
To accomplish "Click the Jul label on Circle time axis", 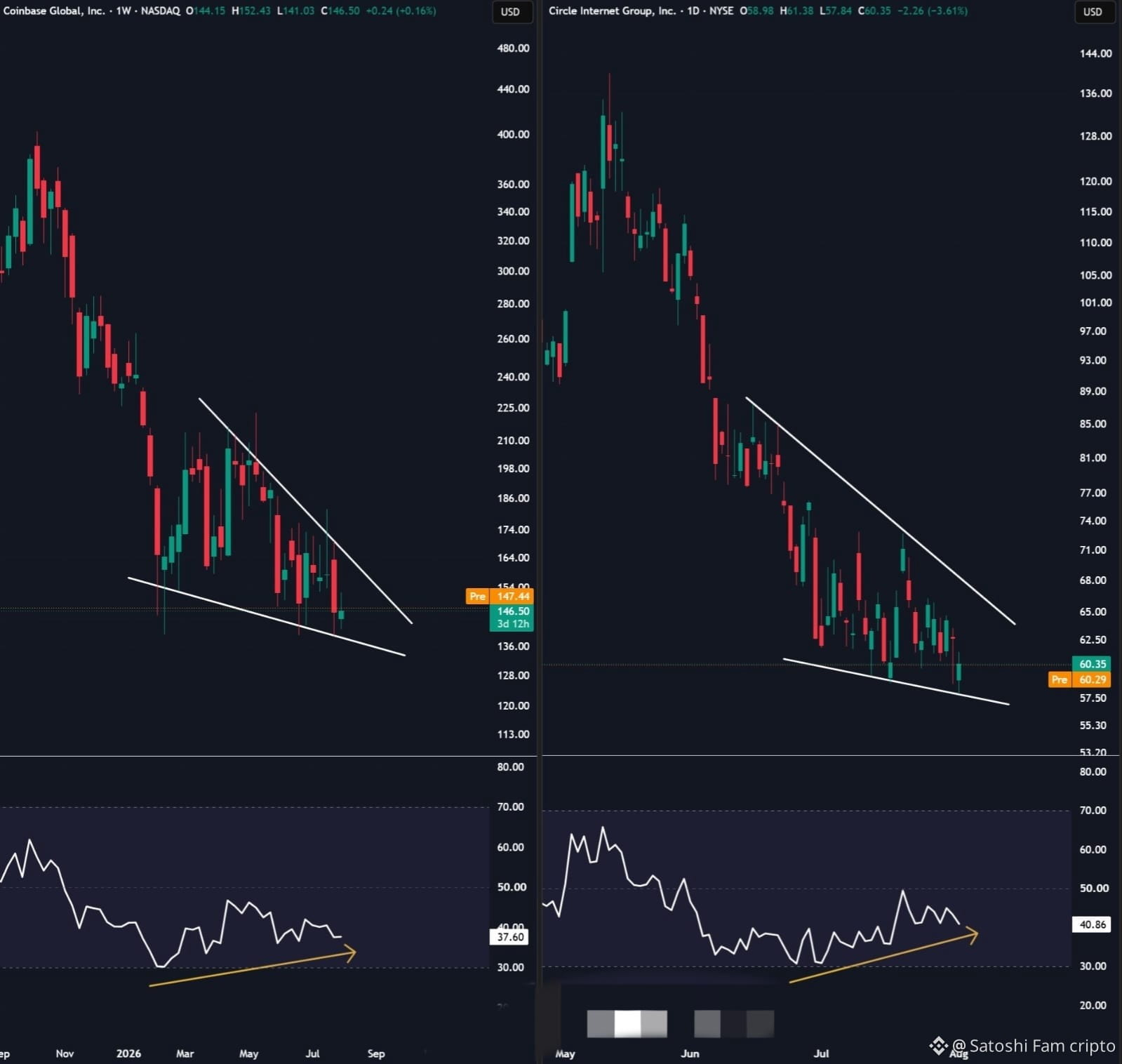I will (x=821, y=1053).
